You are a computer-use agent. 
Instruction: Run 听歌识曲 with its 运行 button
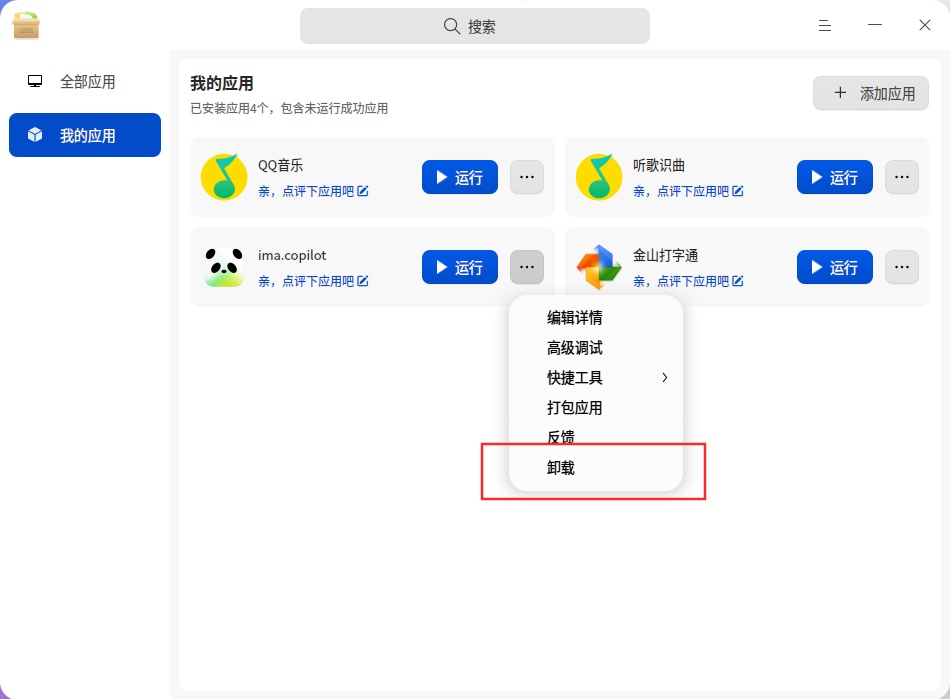tap(835, 177)
